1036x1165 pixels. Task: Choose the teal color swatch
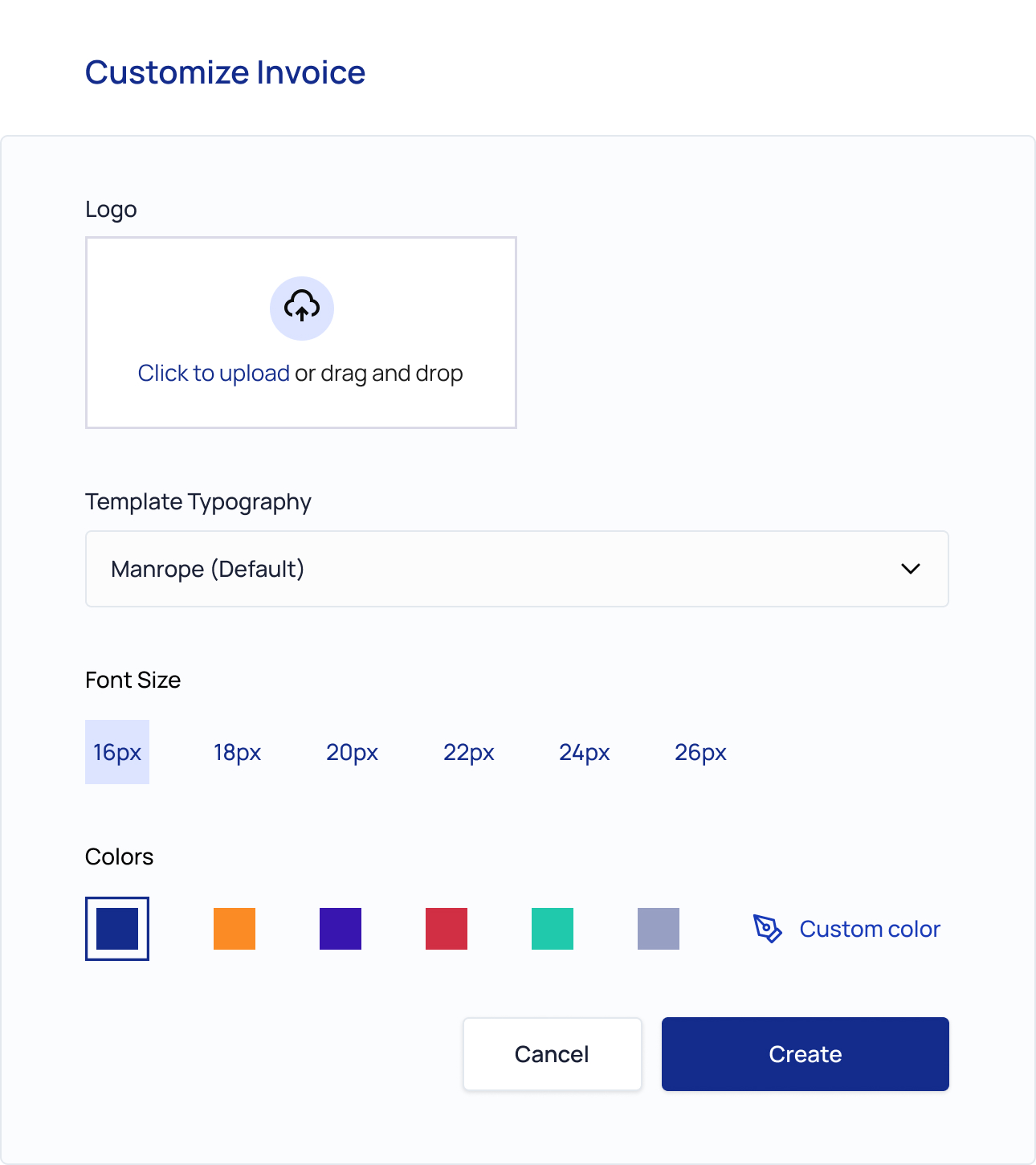[x=553, y=929]
